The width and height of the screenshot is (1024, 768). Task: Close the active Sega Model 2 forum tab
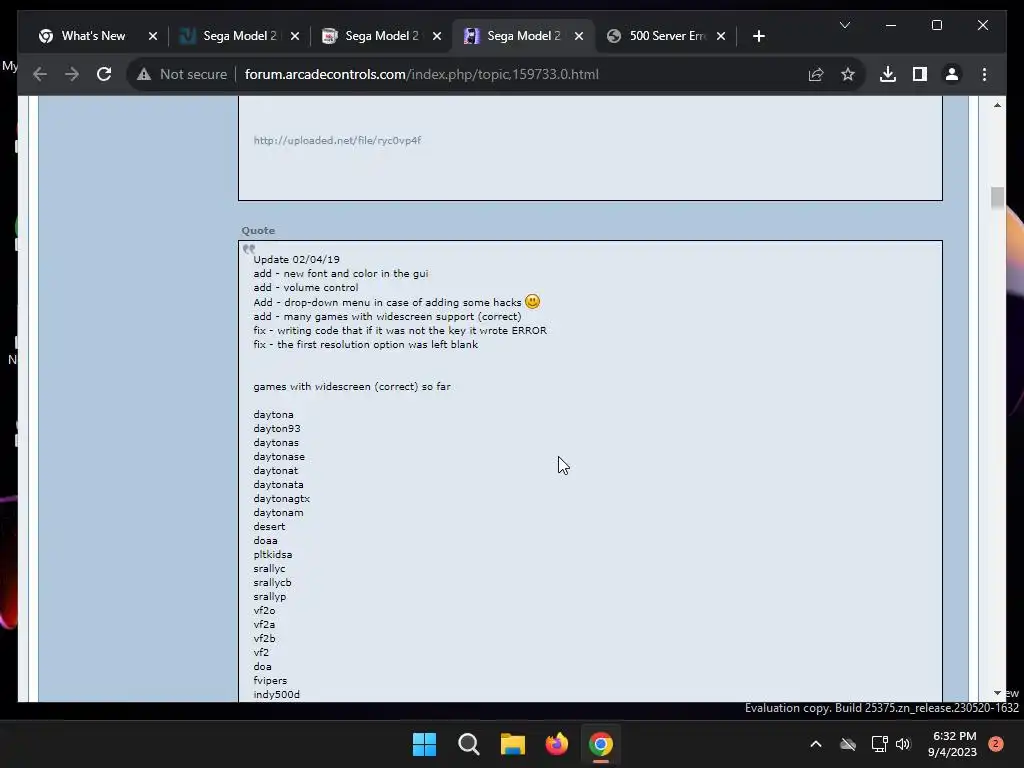pyautogui.click(x=579, y=36)
